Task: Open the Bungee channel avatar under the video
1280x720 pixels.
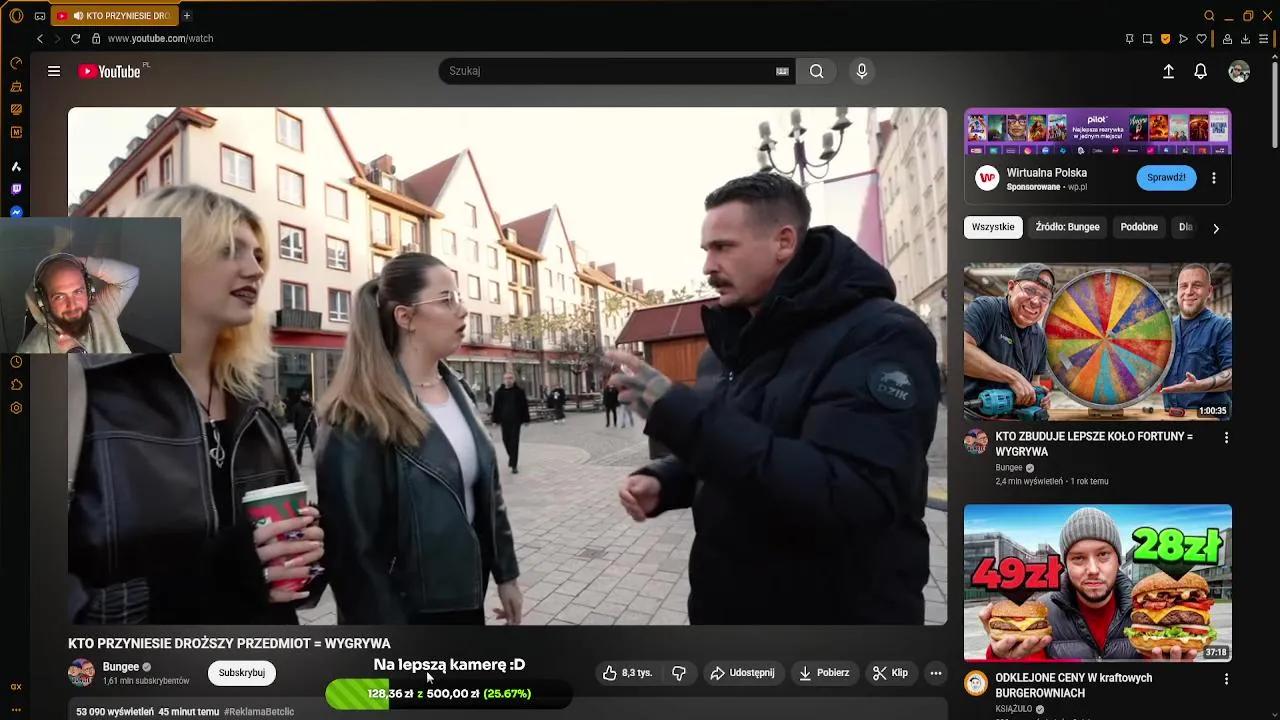Action: [x=81, y=673]
